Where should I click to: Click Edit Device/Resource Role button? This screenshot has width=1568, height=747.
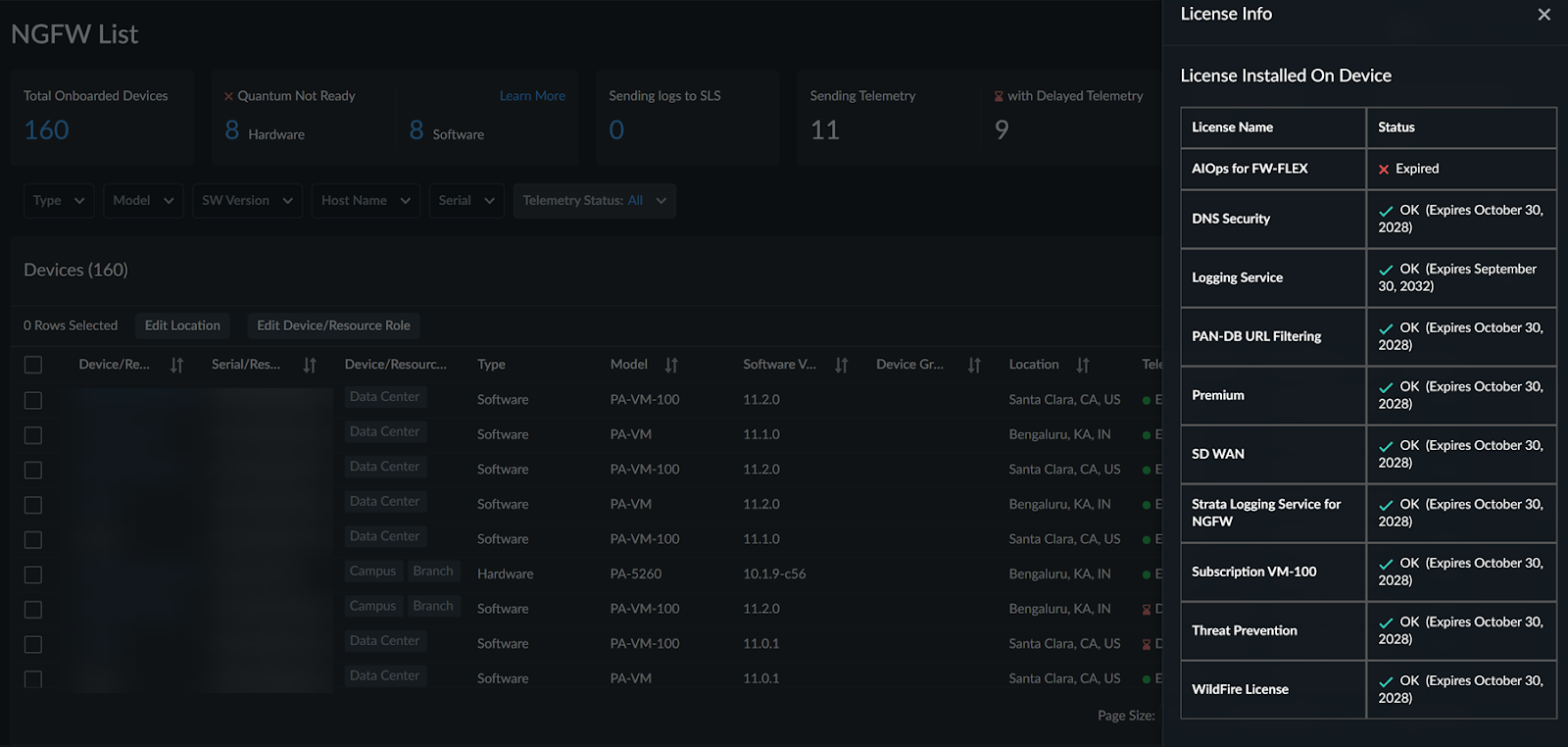[x=333, y=325]
